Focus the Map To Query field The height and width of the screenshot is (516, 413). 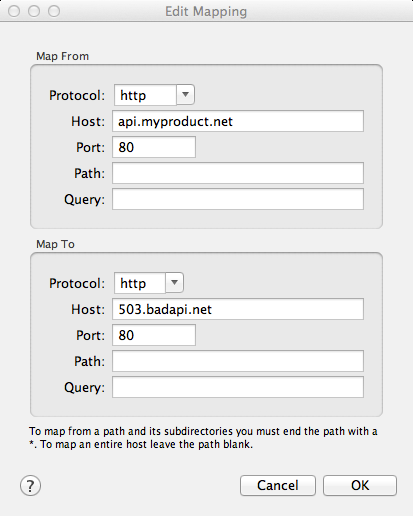point(238,387)
